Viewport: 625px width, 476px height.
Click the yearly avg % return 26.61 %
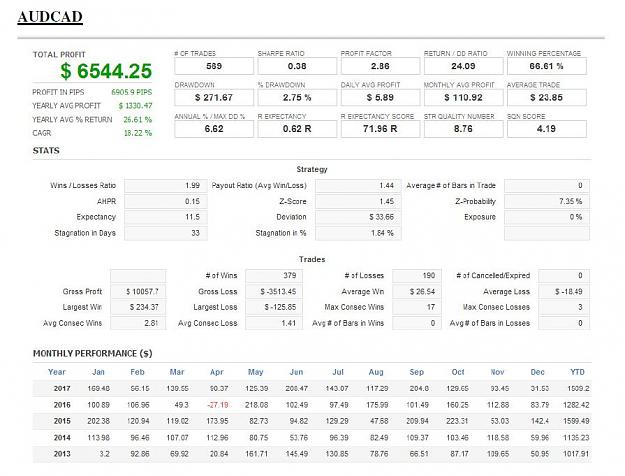(x=138, y=120)
